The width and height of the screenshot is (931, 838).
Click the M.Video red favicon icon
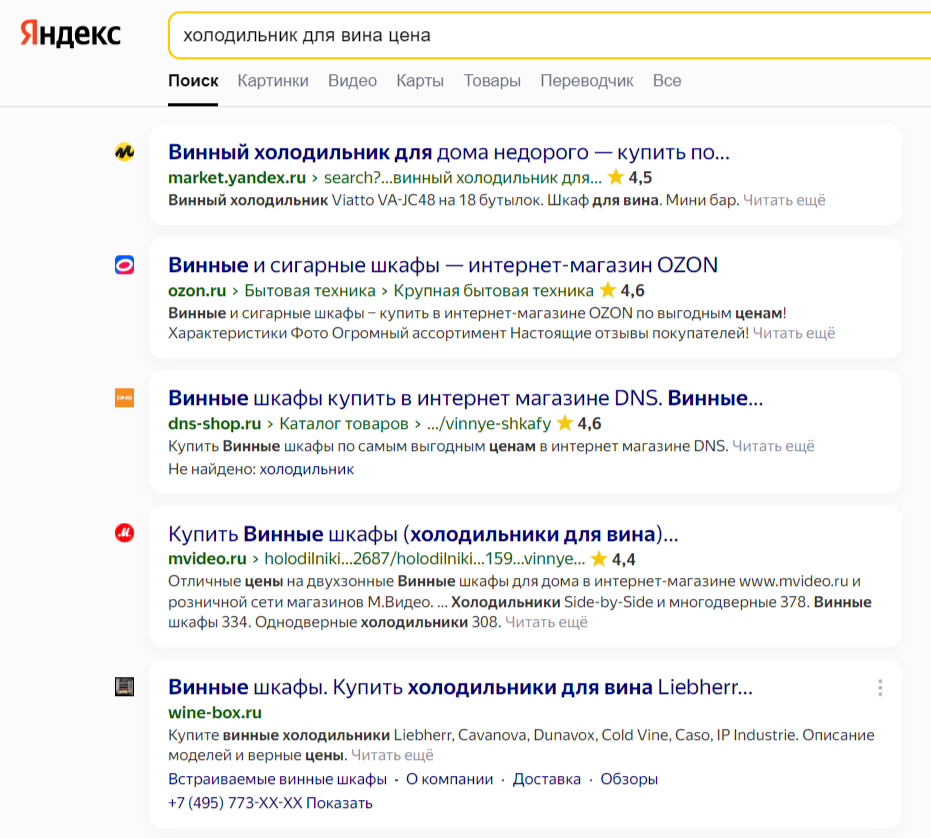(124, 533)
